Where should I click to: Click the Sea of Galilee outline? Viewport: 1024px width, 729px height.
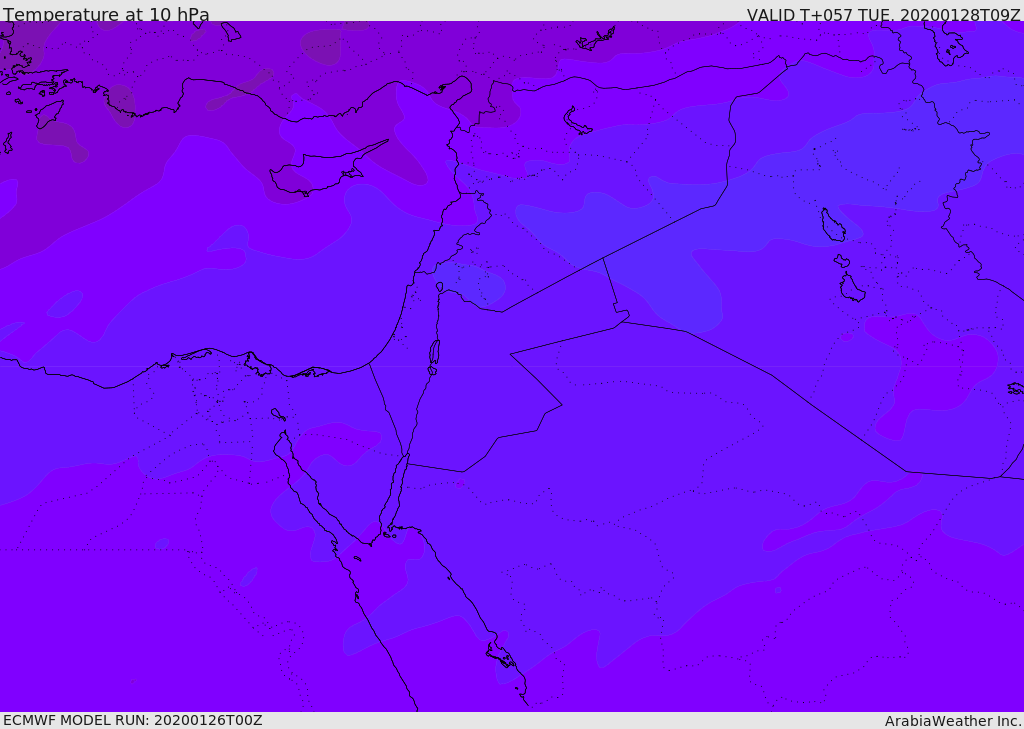click(x=439, y=287)
